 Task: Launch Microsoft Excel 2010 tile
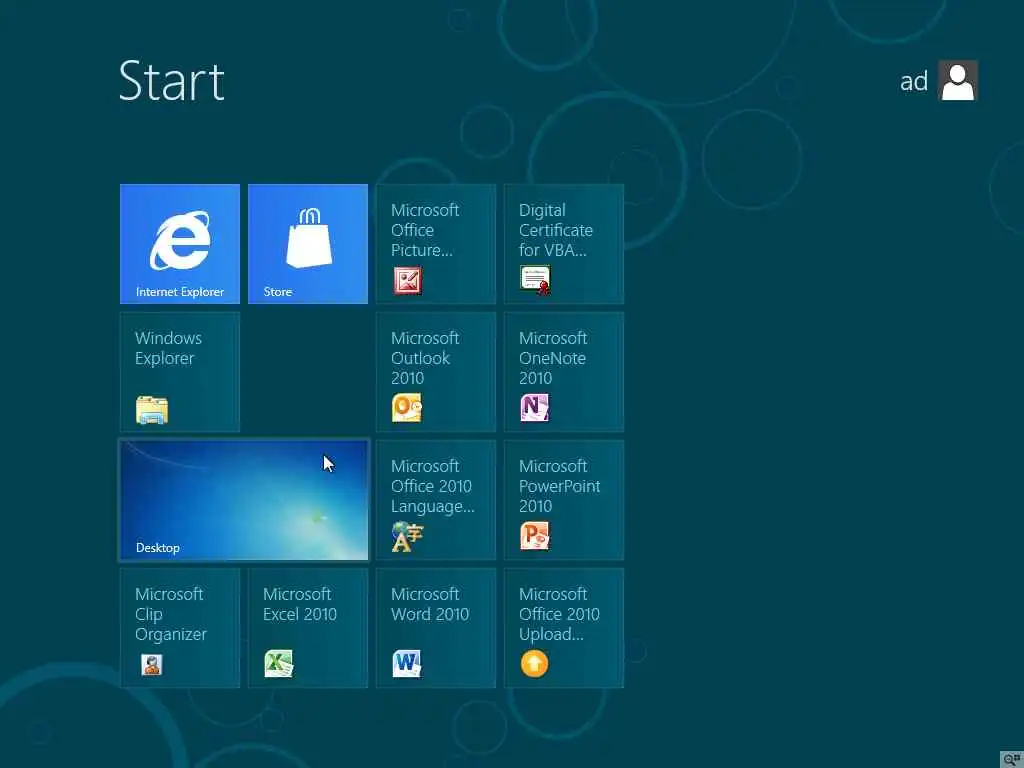(308, 628)
